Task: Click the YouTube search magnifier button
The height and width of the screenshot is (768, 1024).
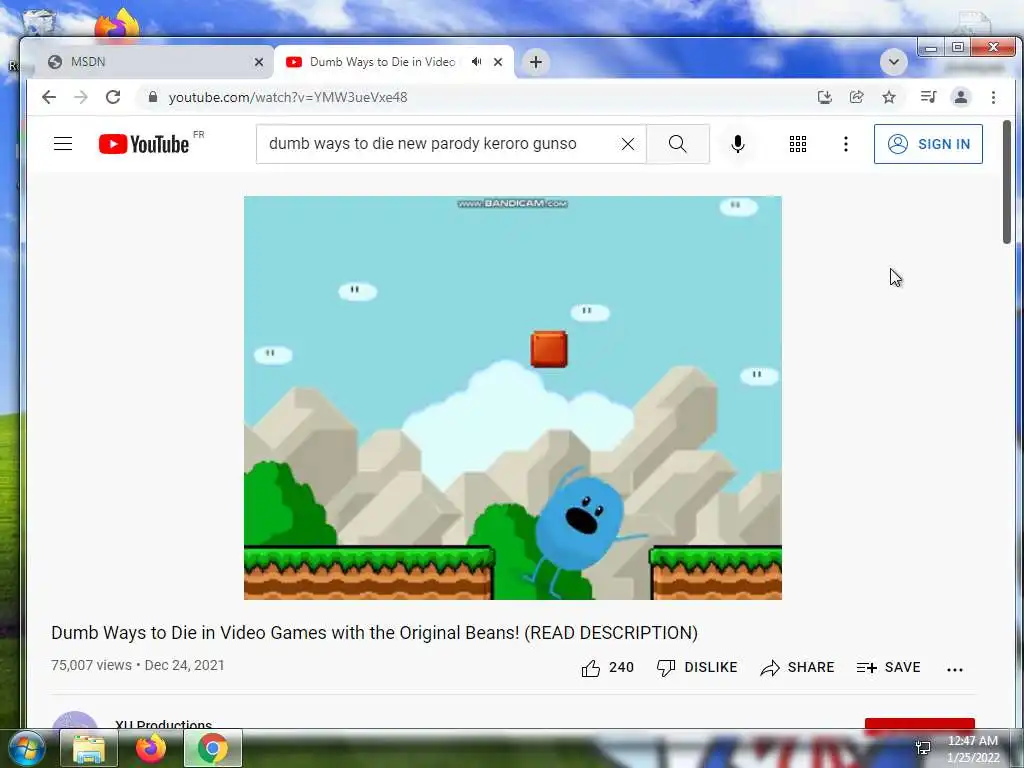Action: (678, 144)
